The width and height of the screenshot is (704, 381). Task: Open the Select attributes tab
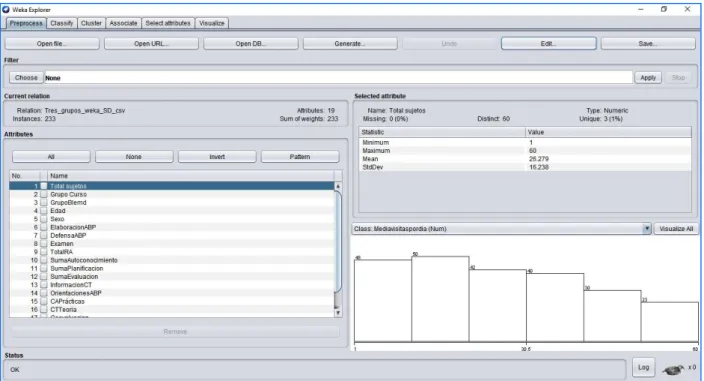[168, 23]
